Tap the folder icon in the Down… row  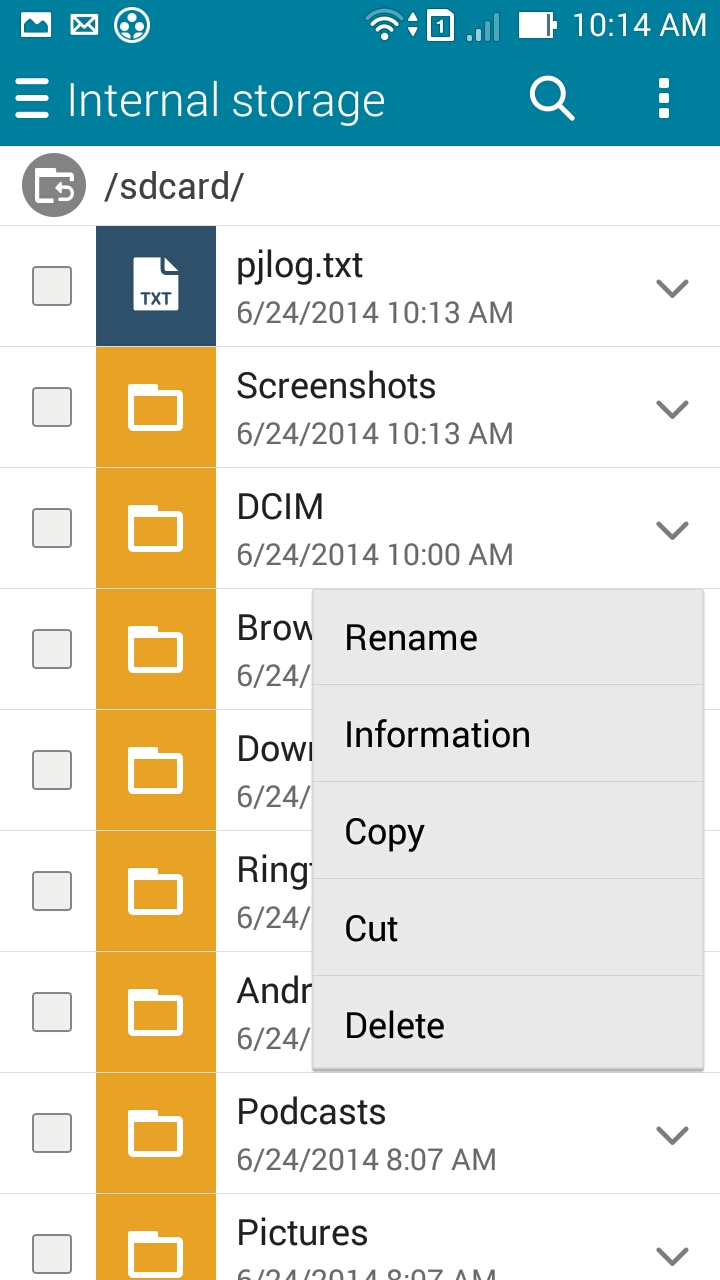(156, 770)
